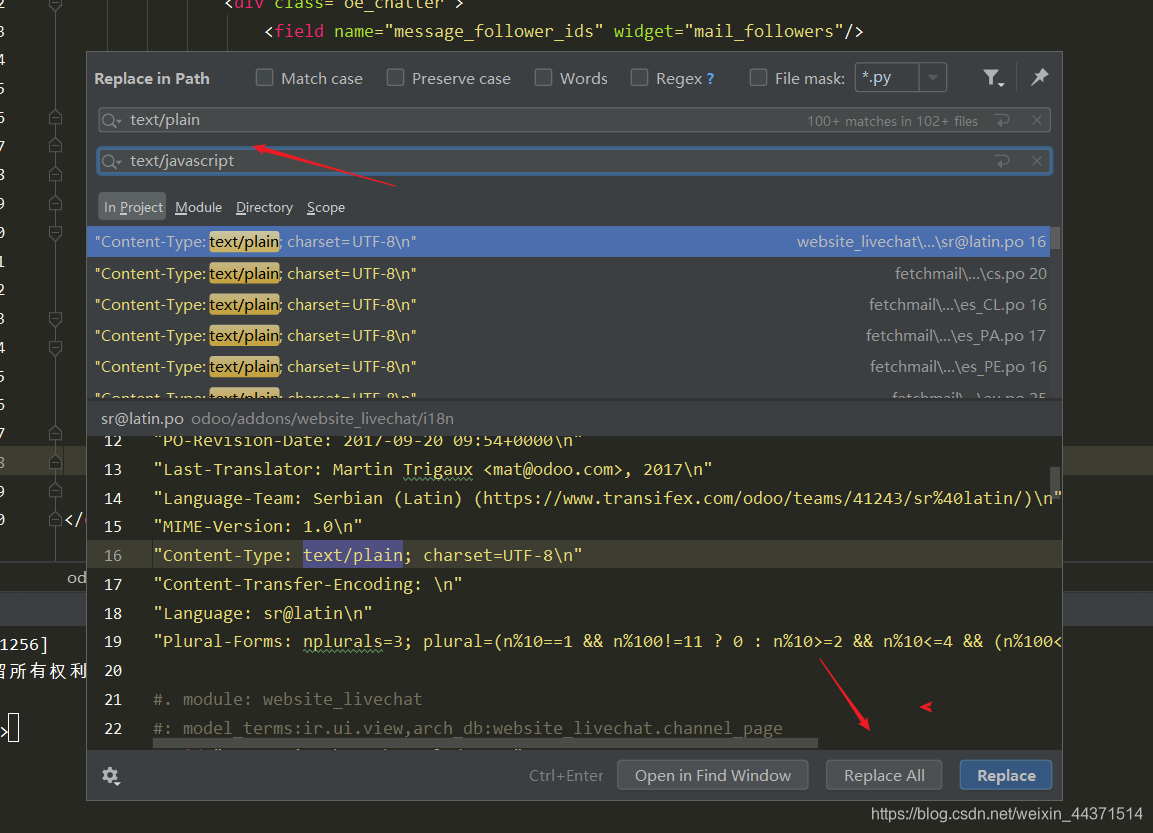
Task: Click the preview horizontal scrollbar
Action: [485, 743]
